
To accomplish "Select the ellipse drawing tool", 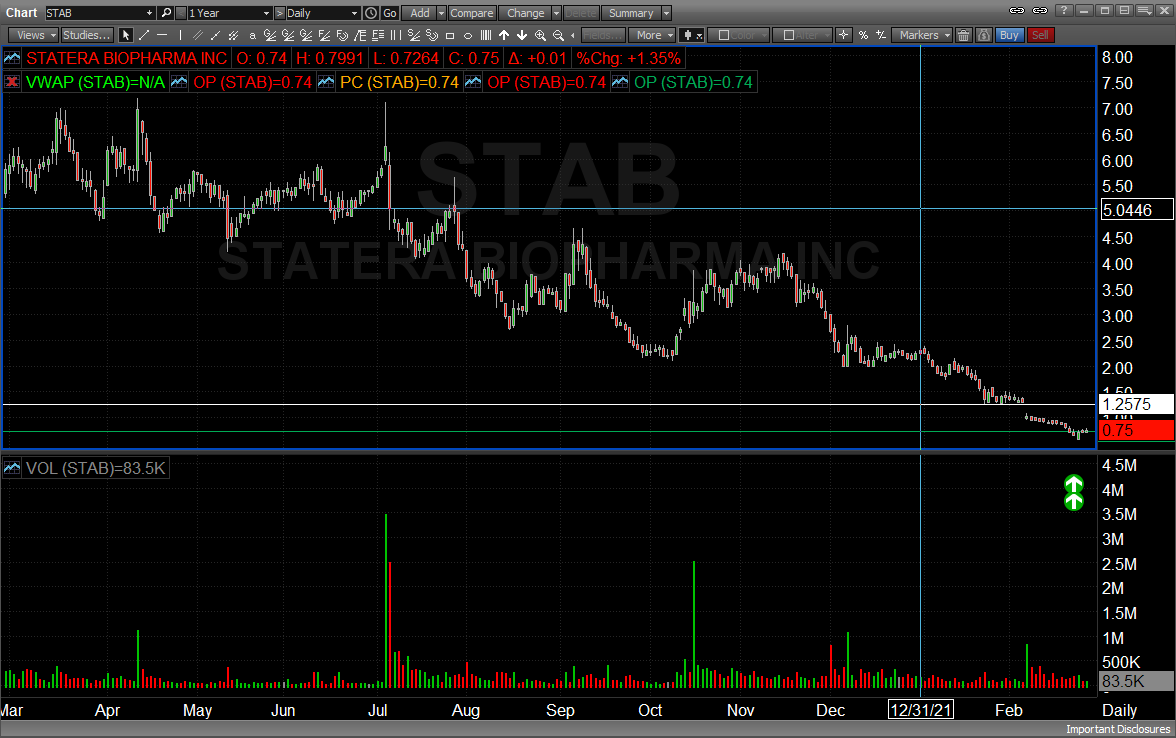I will (x=468, y=35).
